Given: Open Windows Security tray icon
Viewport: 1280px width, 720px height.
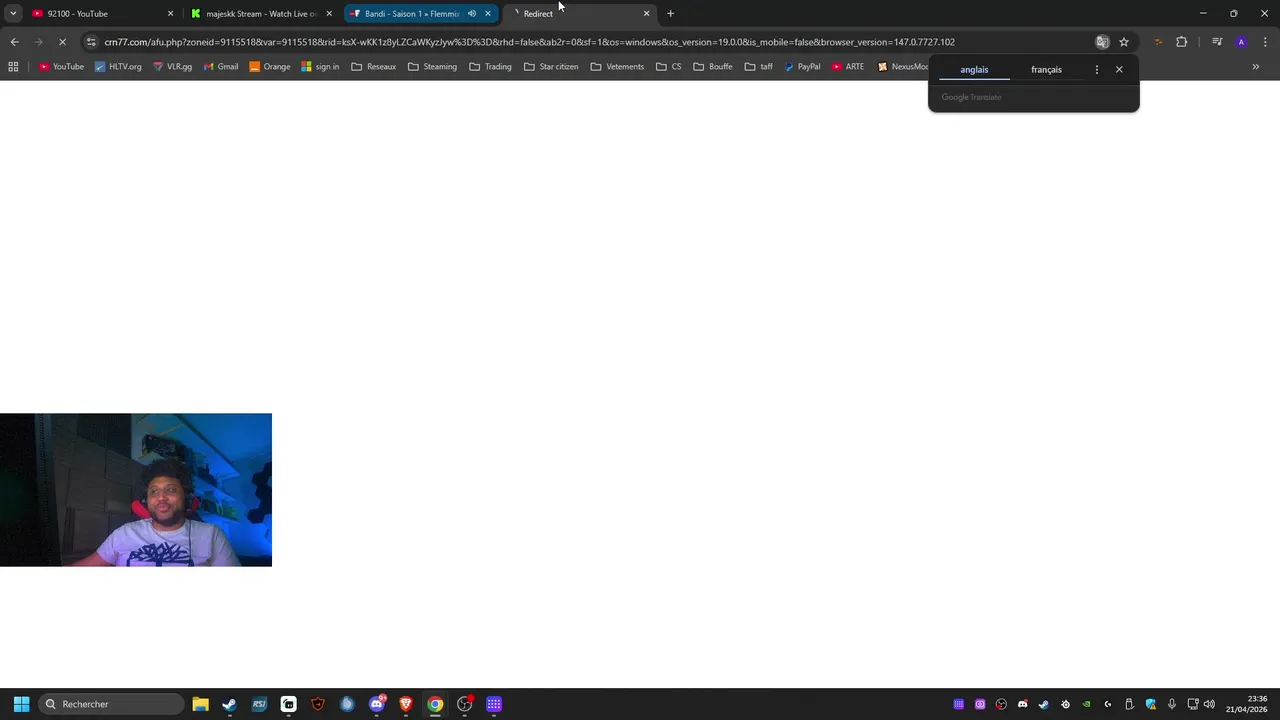Looking at the screenshot, I should click(1151, 704).
